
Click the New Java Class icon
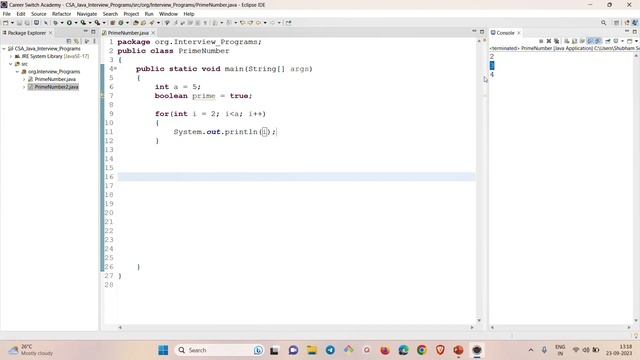tap(121, 23)
